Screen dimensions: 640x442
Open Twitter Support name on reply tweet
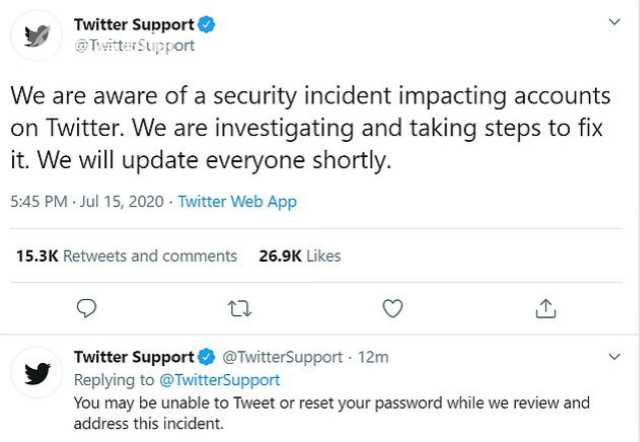click(134, 357)
